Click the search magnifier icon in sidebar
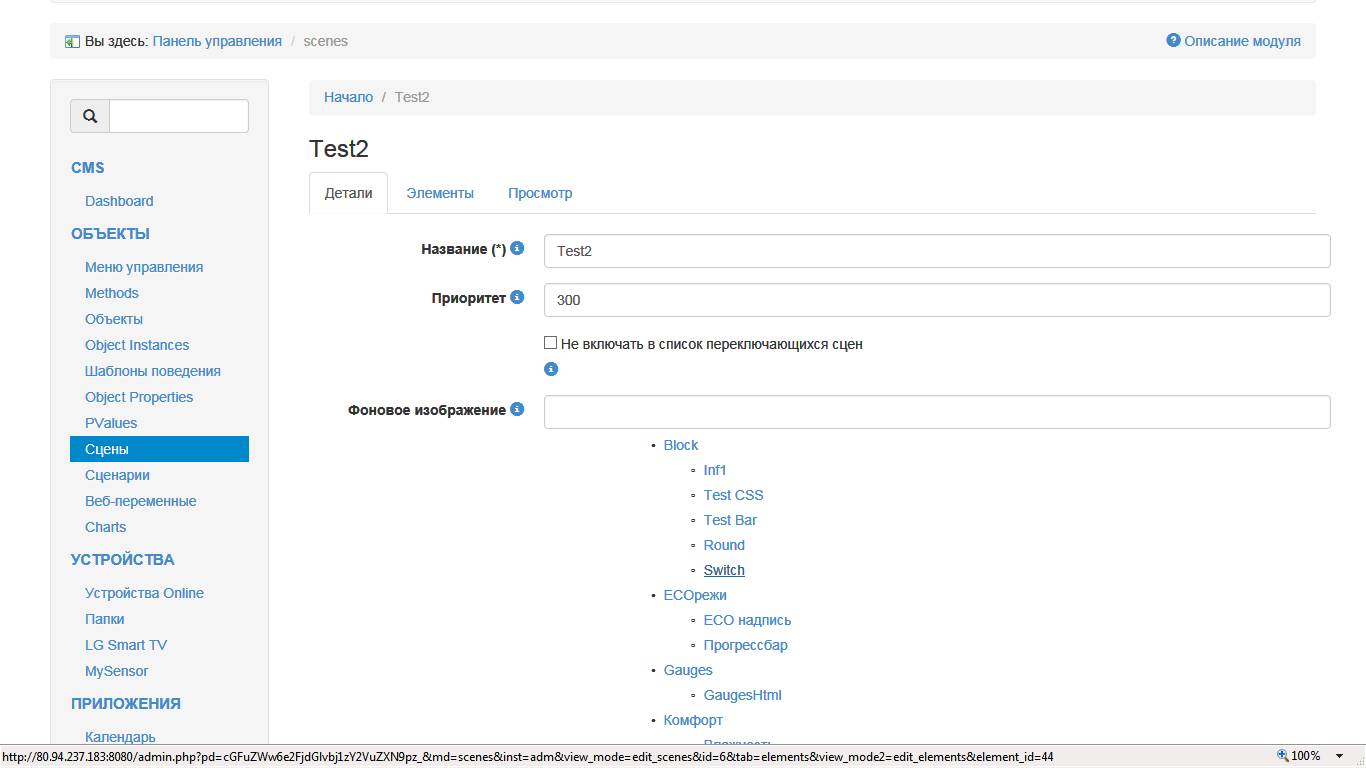 (90, 116)
